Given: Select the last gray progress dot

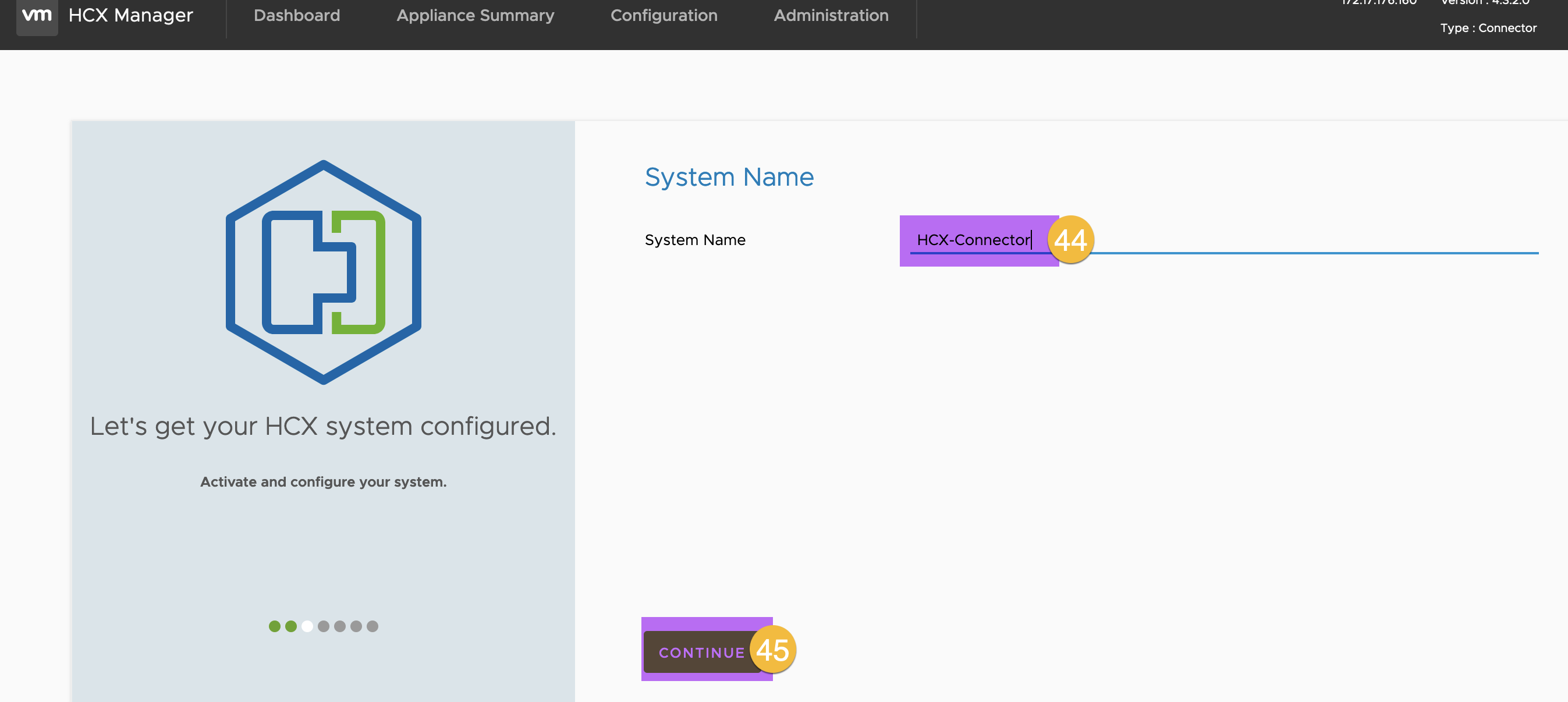Looking at the screenshot, I should (x=373, y=626).
